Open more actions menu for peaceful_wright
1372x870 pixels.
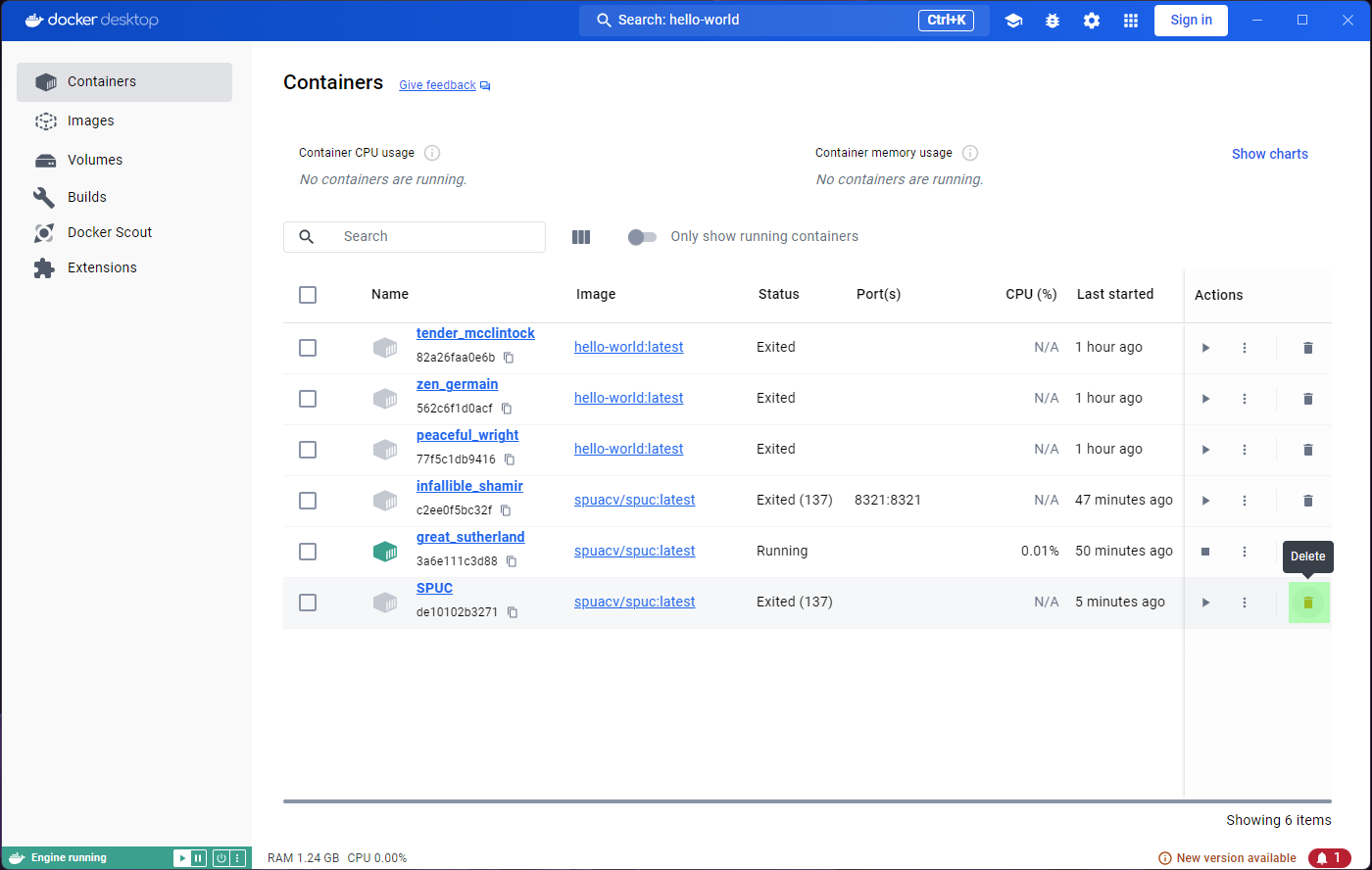1245,450
